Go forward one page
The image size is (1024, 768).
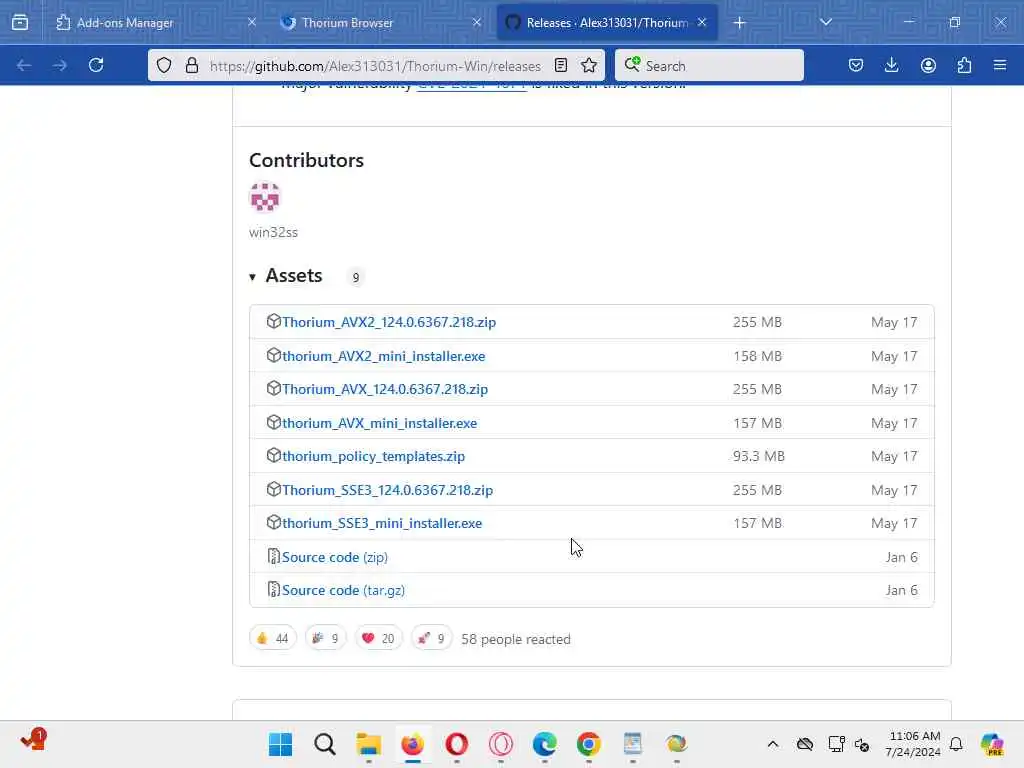(x=59, y=65)
